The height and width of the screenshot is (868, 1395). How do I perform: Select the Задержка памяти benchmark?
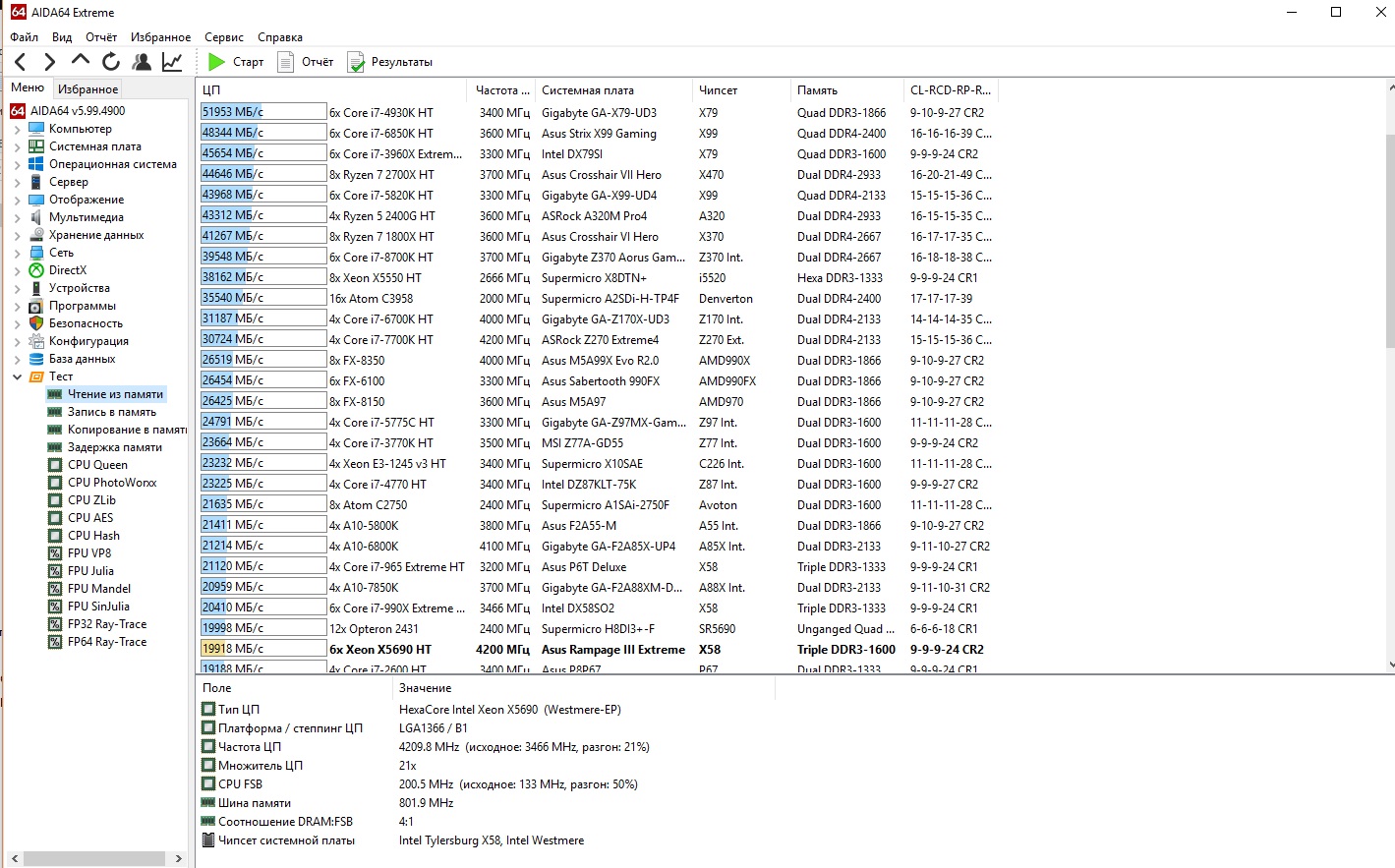click(115, 447)
